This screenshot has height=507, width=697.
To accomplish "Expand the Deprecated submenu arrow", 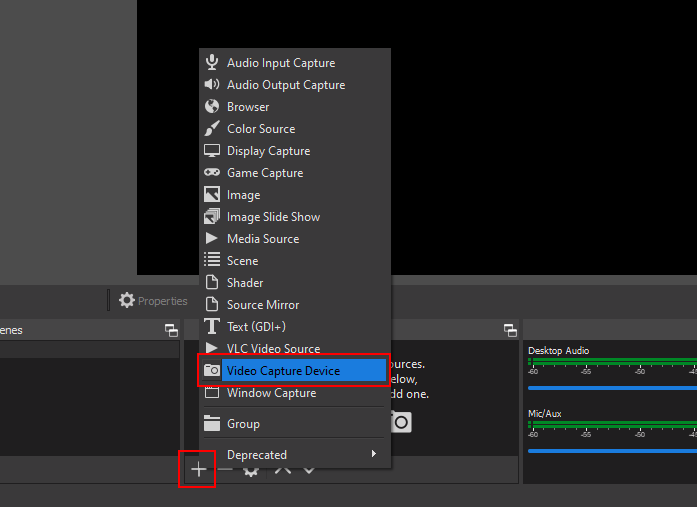I will [374, 454].
